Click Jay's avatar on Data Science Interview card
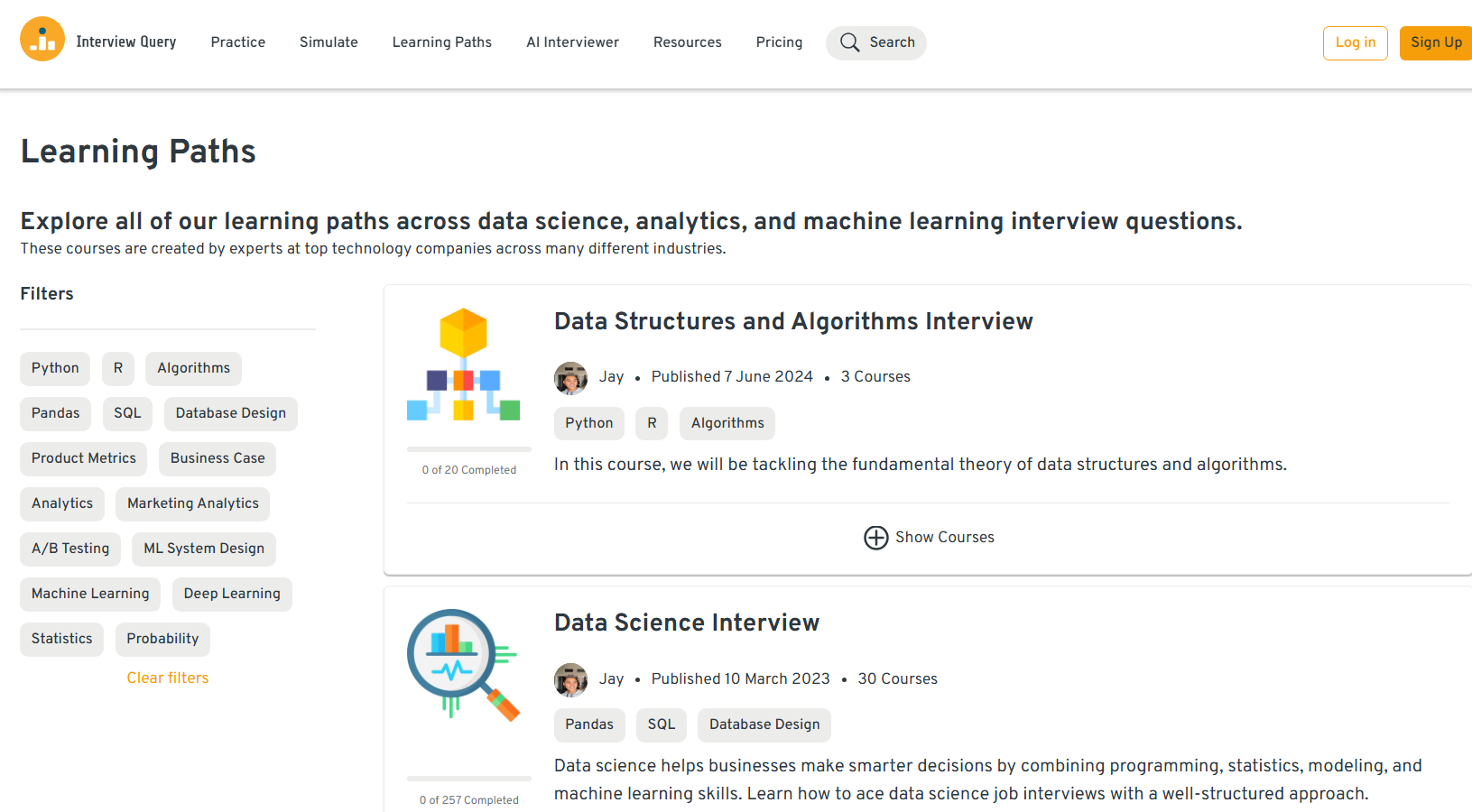The image size is (1472, 812). coord(570,680)
